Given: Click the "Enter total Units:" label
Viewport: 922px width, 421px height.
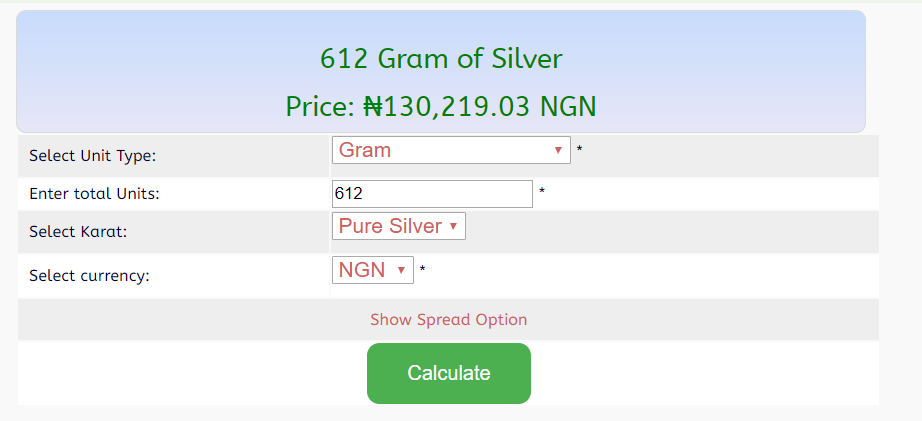Looking at the screenshot, I should point(94,194).
